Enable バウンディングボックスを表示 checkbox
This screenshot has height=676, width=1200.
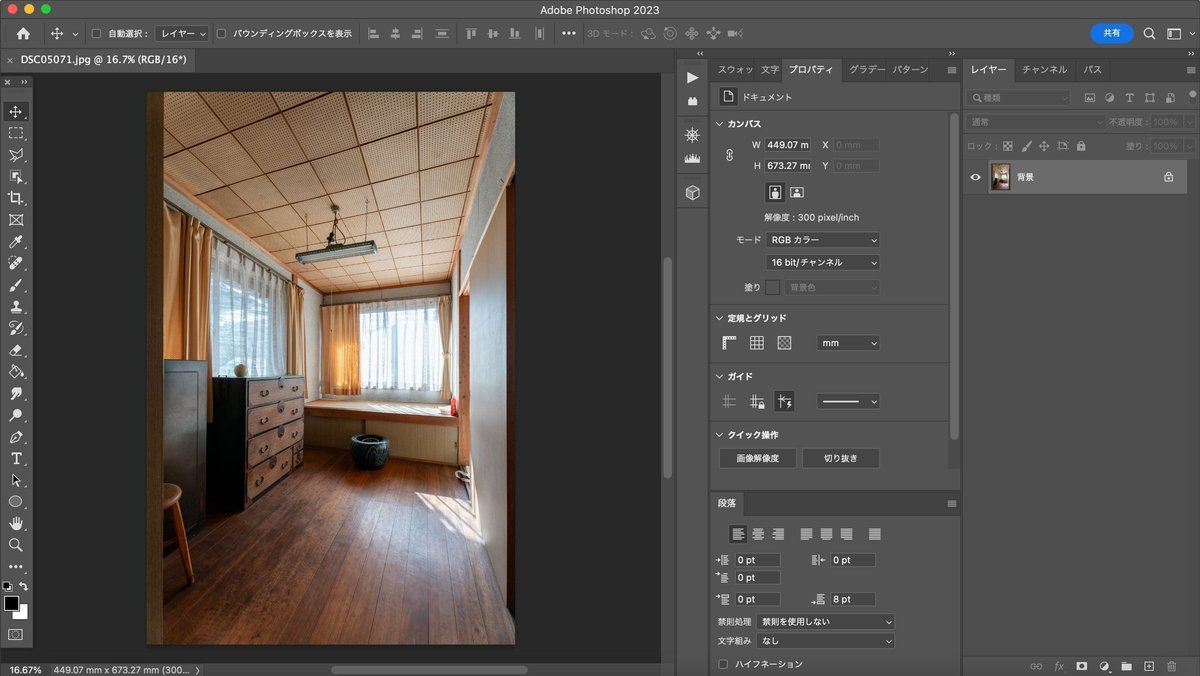click(x=222, y=33)
